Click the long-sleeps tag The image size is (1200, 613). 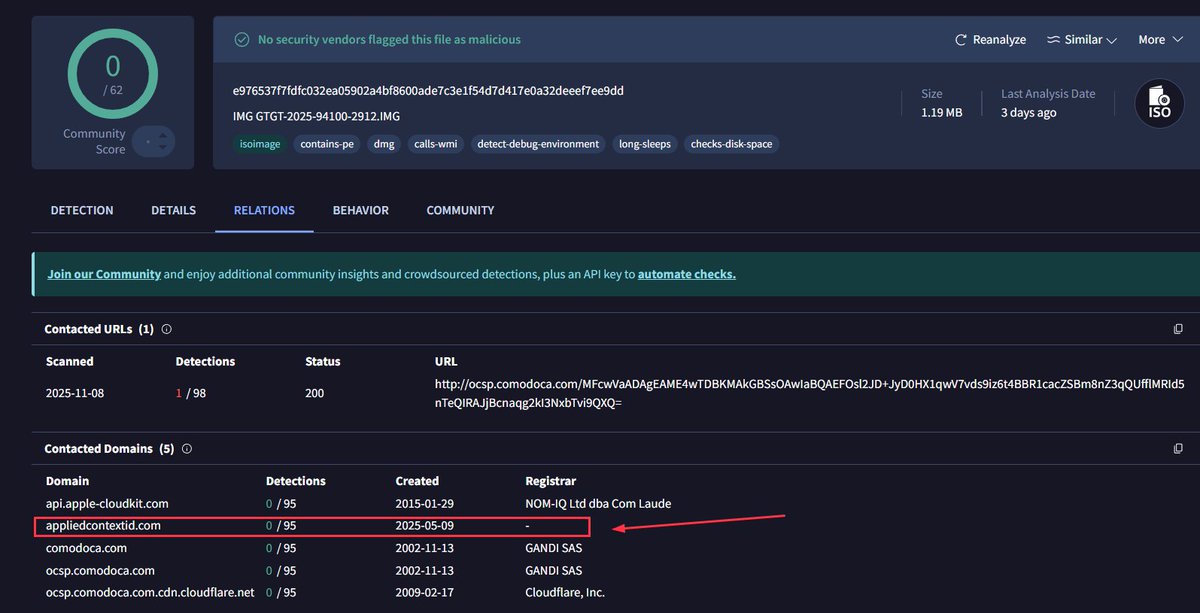(645, 144)
